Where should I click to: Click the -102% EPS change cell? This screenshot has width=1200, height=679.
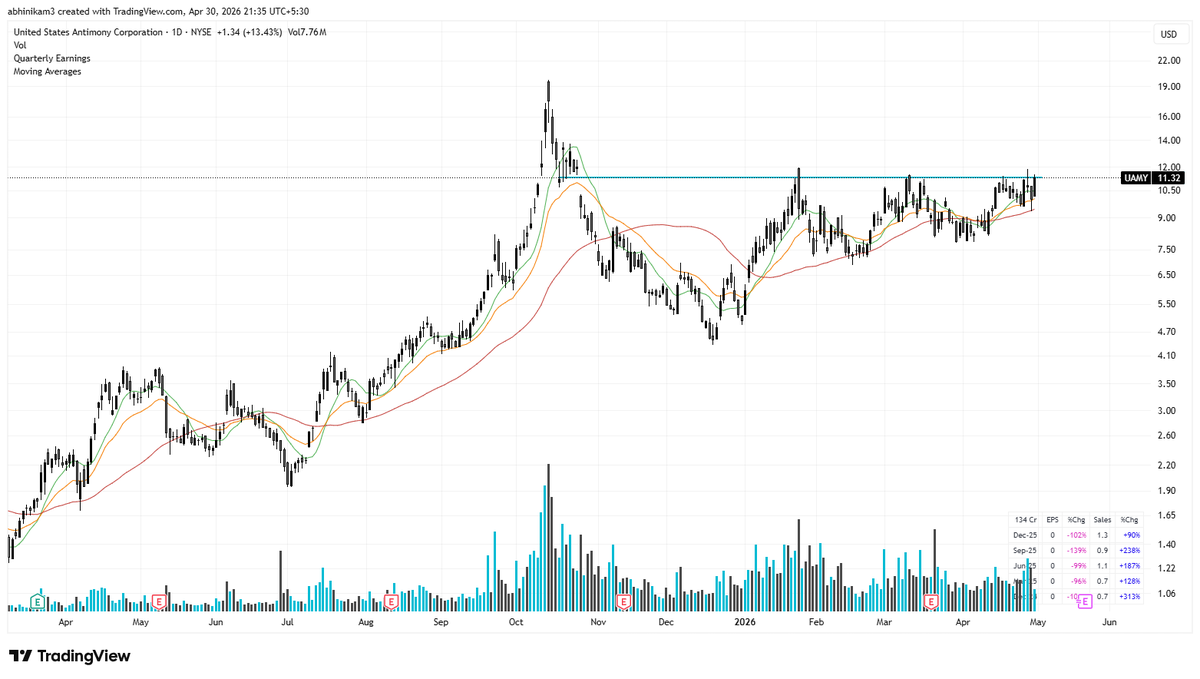point(1076,536)
